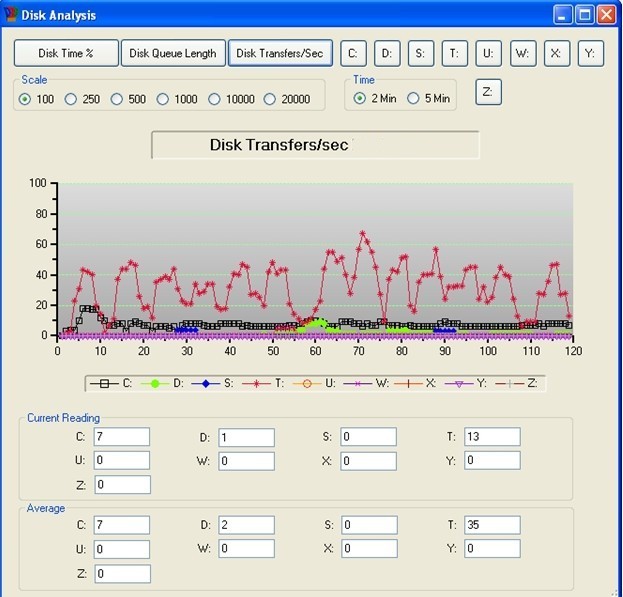Click the X: orange plus legend icon
This screenshot has height=597, width=623.
(x=408, y=384)
